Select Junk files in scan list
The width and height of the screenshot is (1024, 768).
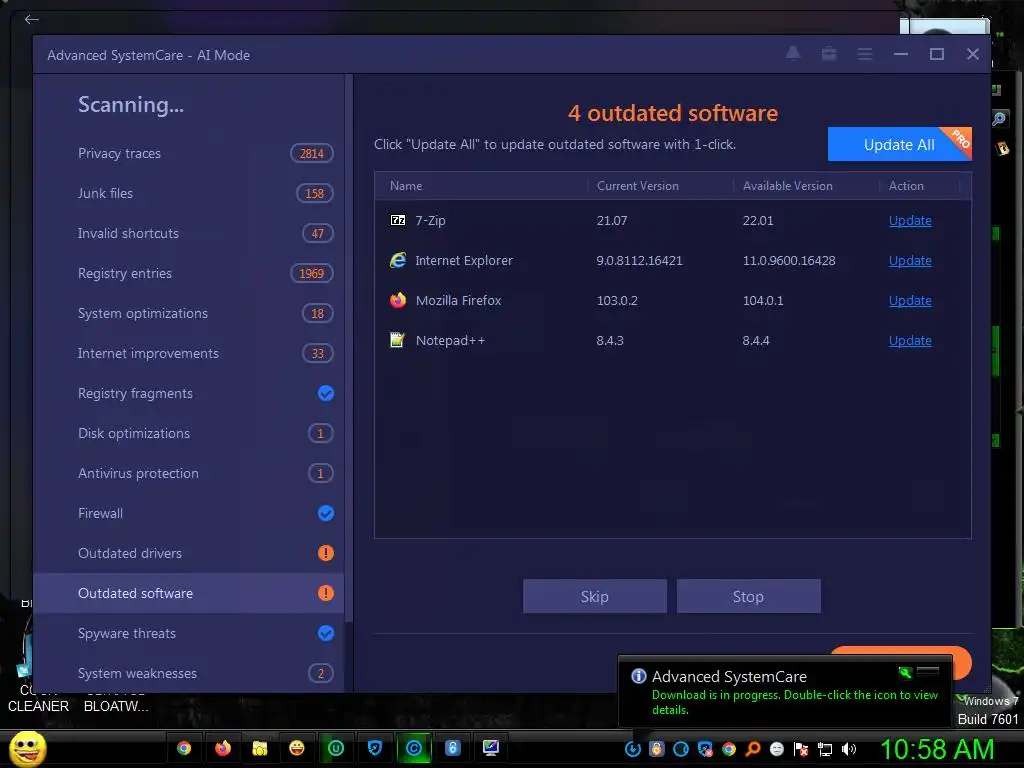tap(188, 193)
